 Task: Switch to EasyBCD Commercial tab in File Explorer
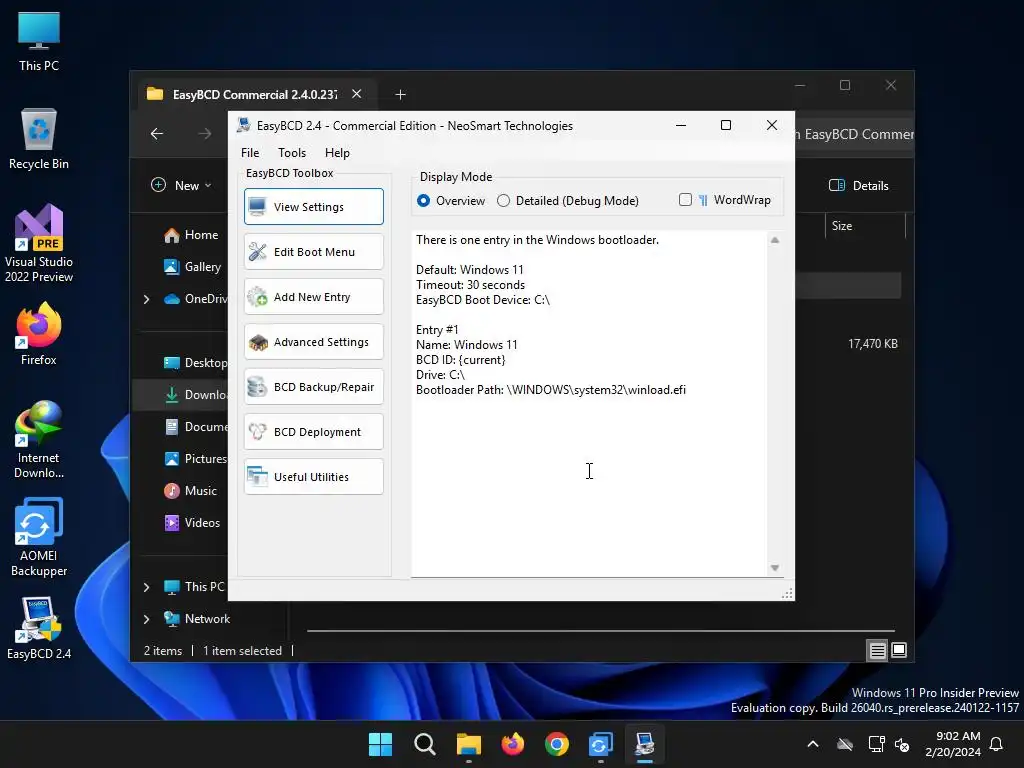point(255,95)
